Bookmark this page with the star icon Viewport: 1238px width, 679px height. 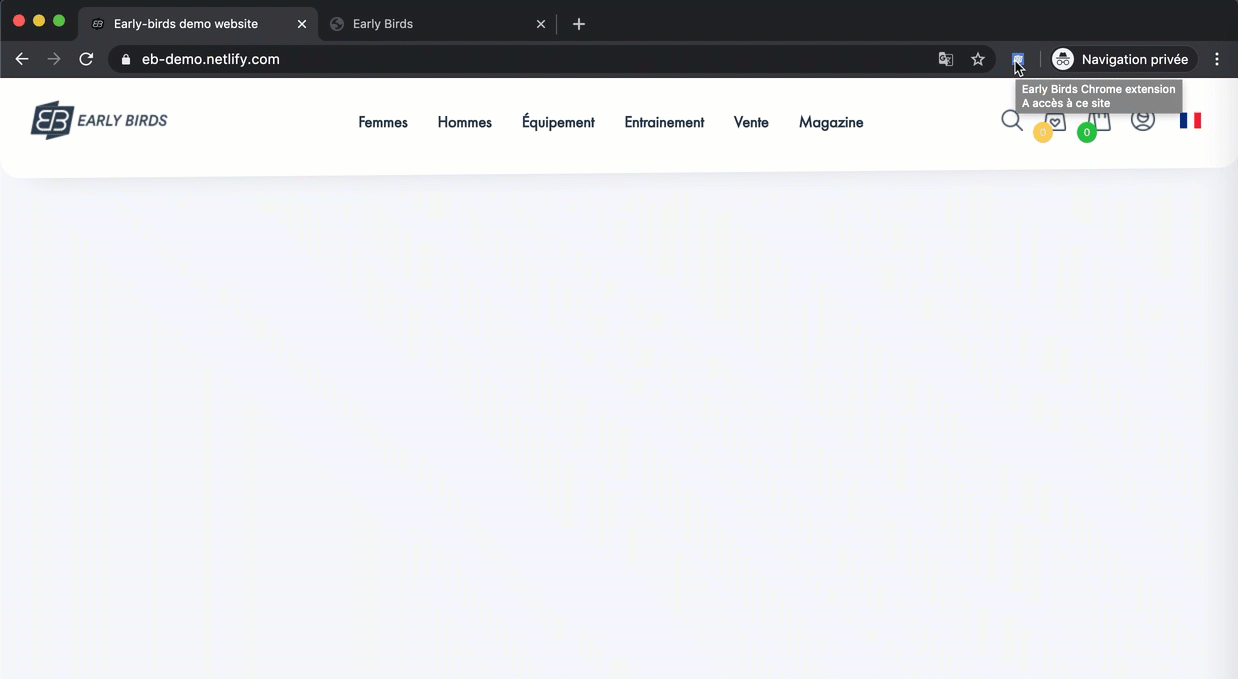click(978, 59)
